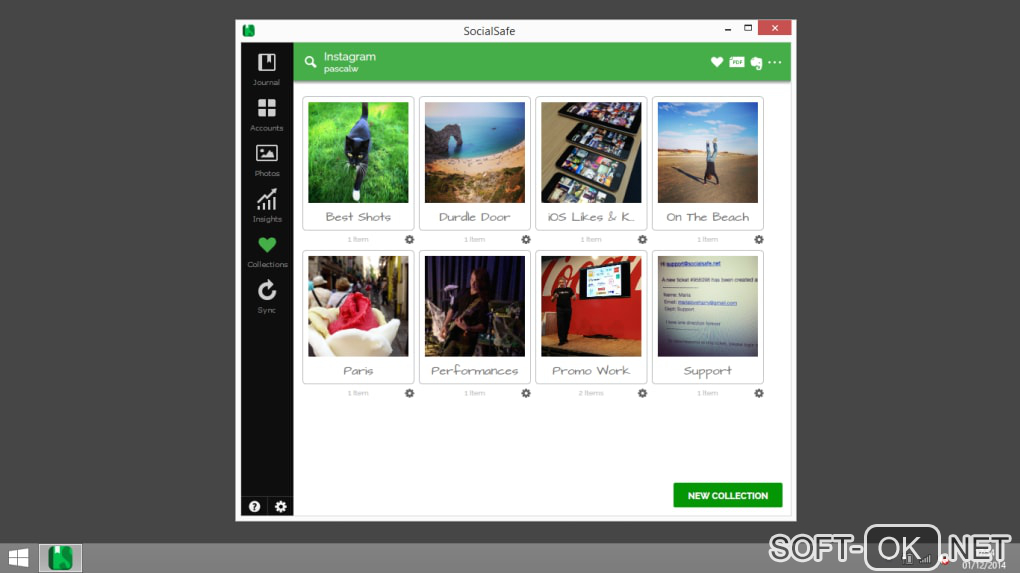The width and height of the screenshot is (1020, 573).
Task: Open the Accounts sidebar section
Action: click(x=267, y=114)
